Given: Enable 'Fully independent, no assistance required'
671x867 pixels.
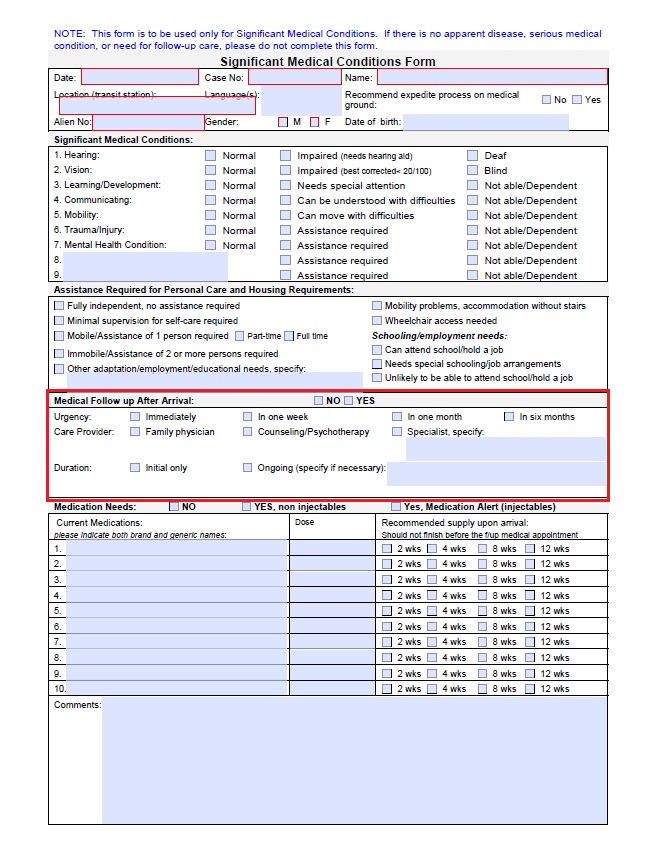Looking at the screenshot, I should coord(59,306).
